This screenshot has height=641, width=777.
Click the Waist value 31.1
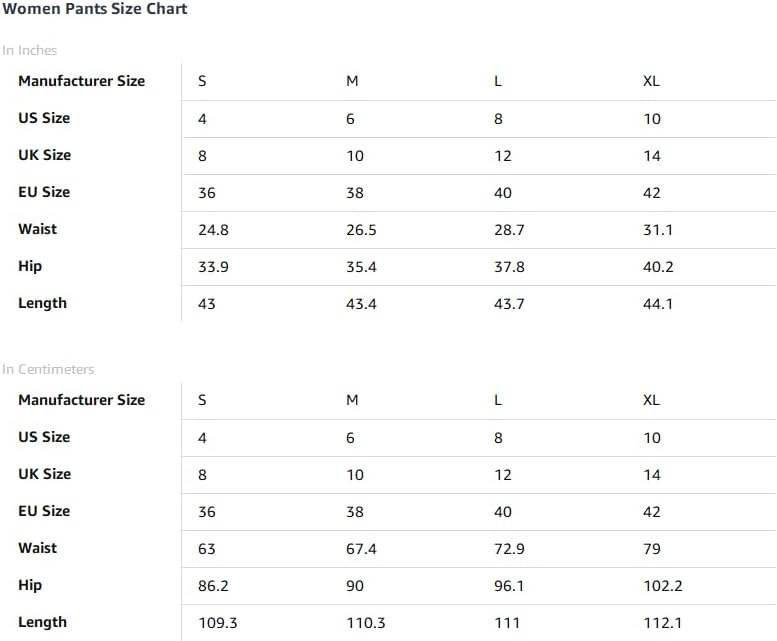pyautogui.click(x=658, y=230)
